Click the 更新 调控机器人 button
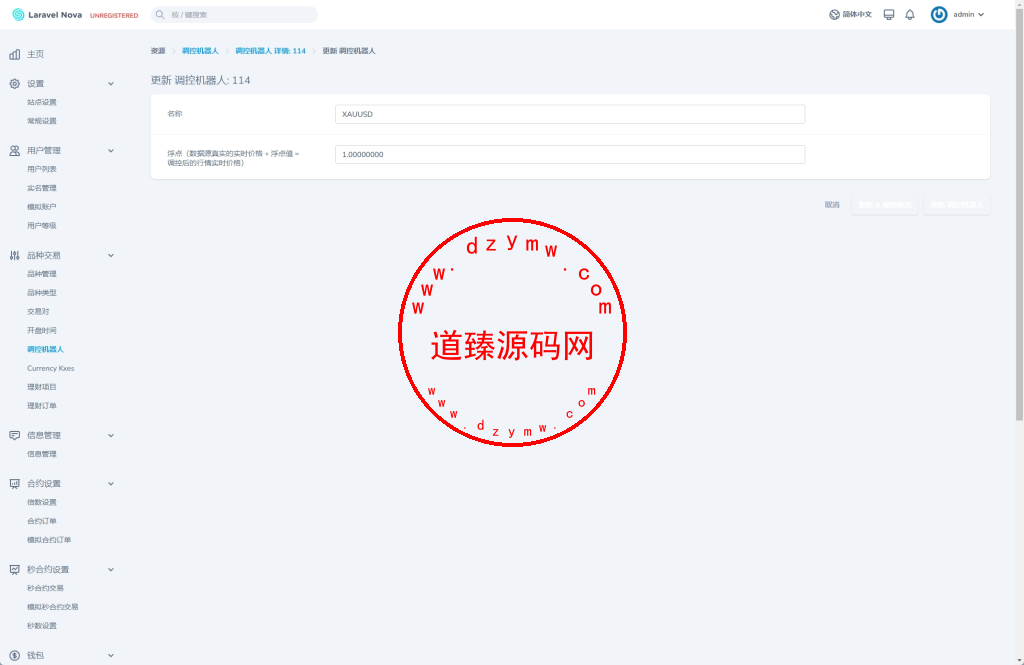The image size is (1024, 665). tap(957, 205)
